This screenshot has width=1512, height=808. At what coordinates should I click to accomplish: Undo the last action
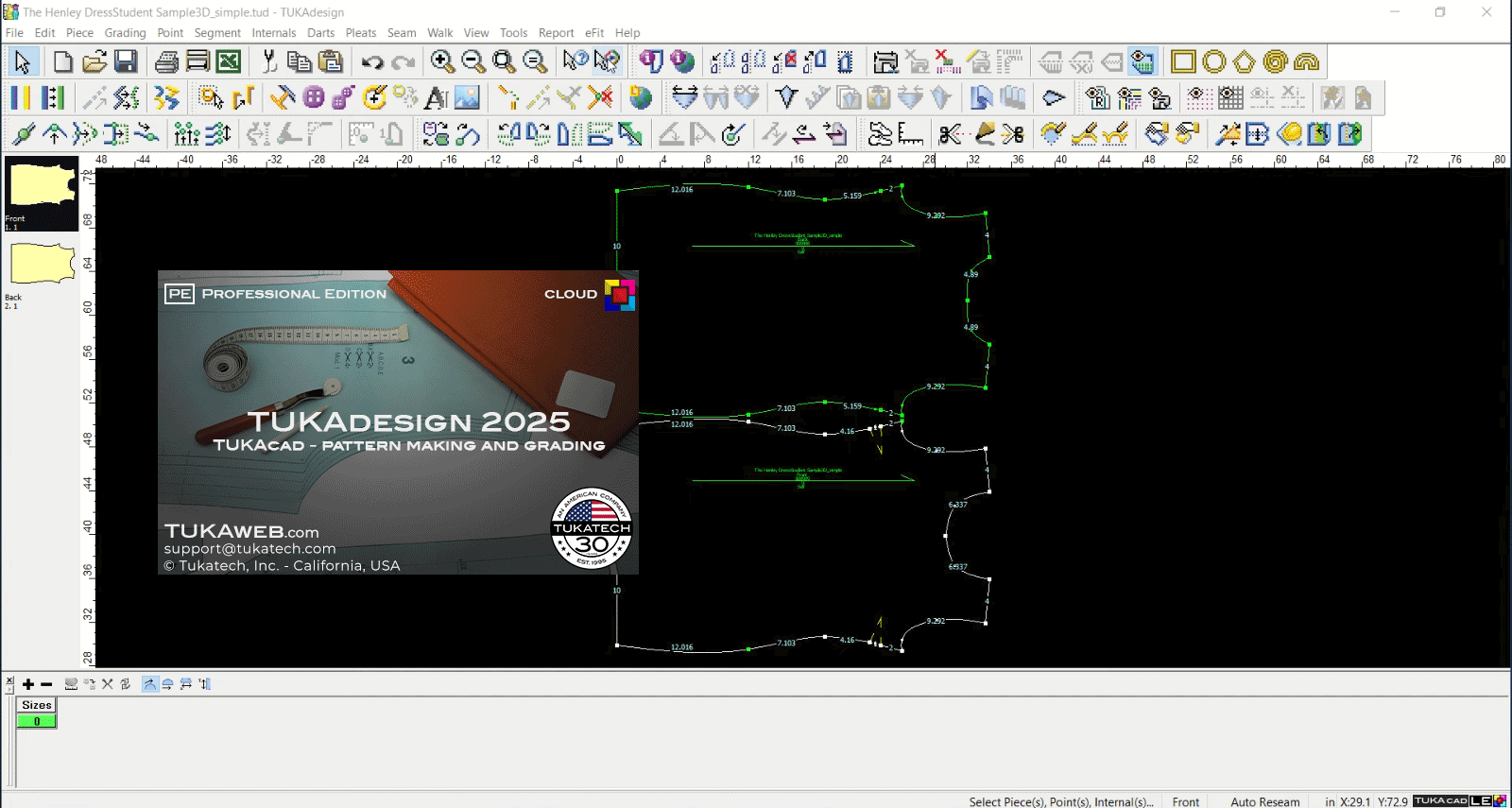click(x=372, y=62)
